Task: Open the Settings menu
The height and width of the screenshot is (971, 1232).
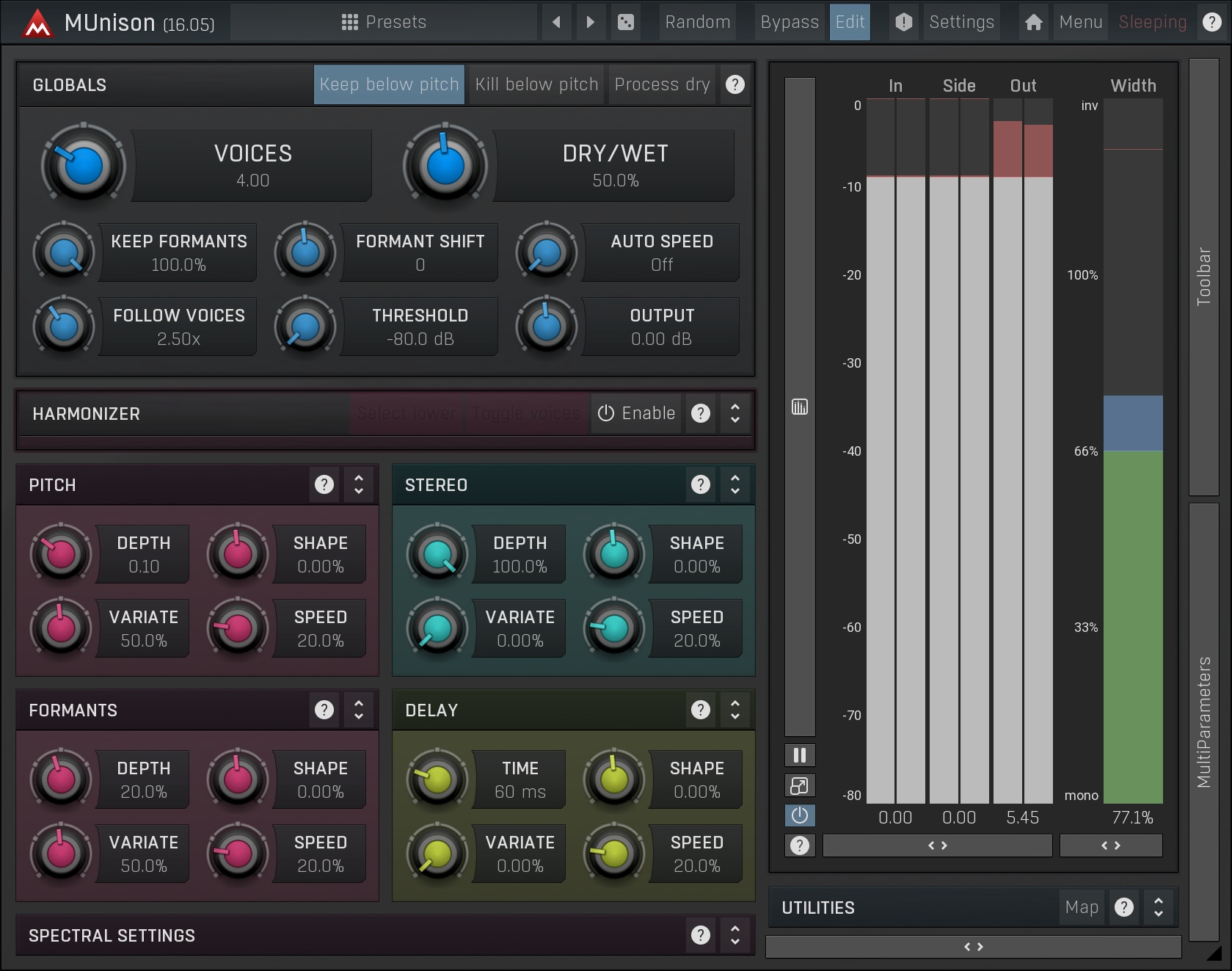Action: (x=961, y=22)
